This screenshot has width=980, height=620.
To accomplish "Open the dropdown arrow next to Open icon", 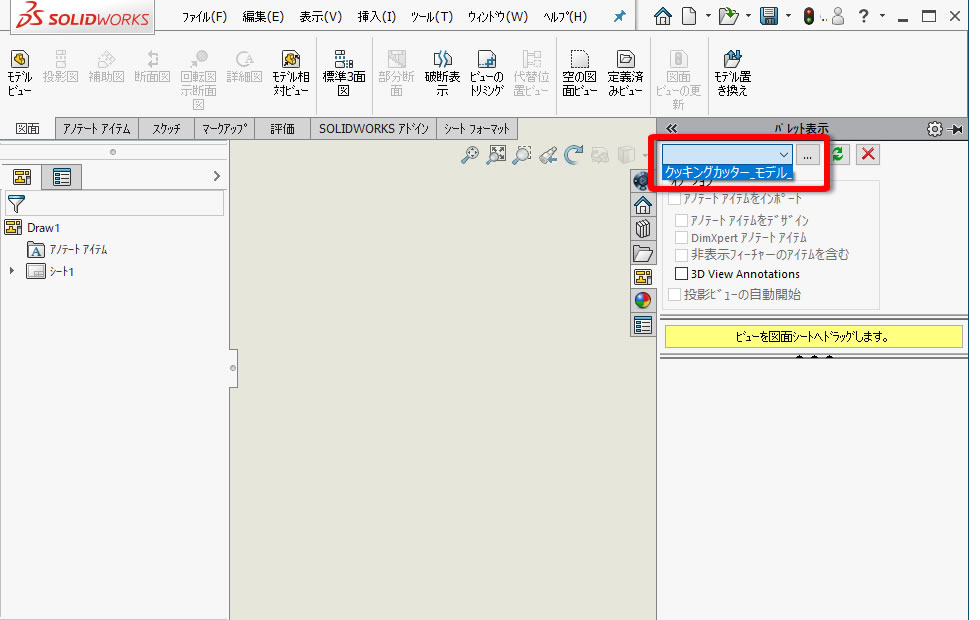I will pos(748,16).
